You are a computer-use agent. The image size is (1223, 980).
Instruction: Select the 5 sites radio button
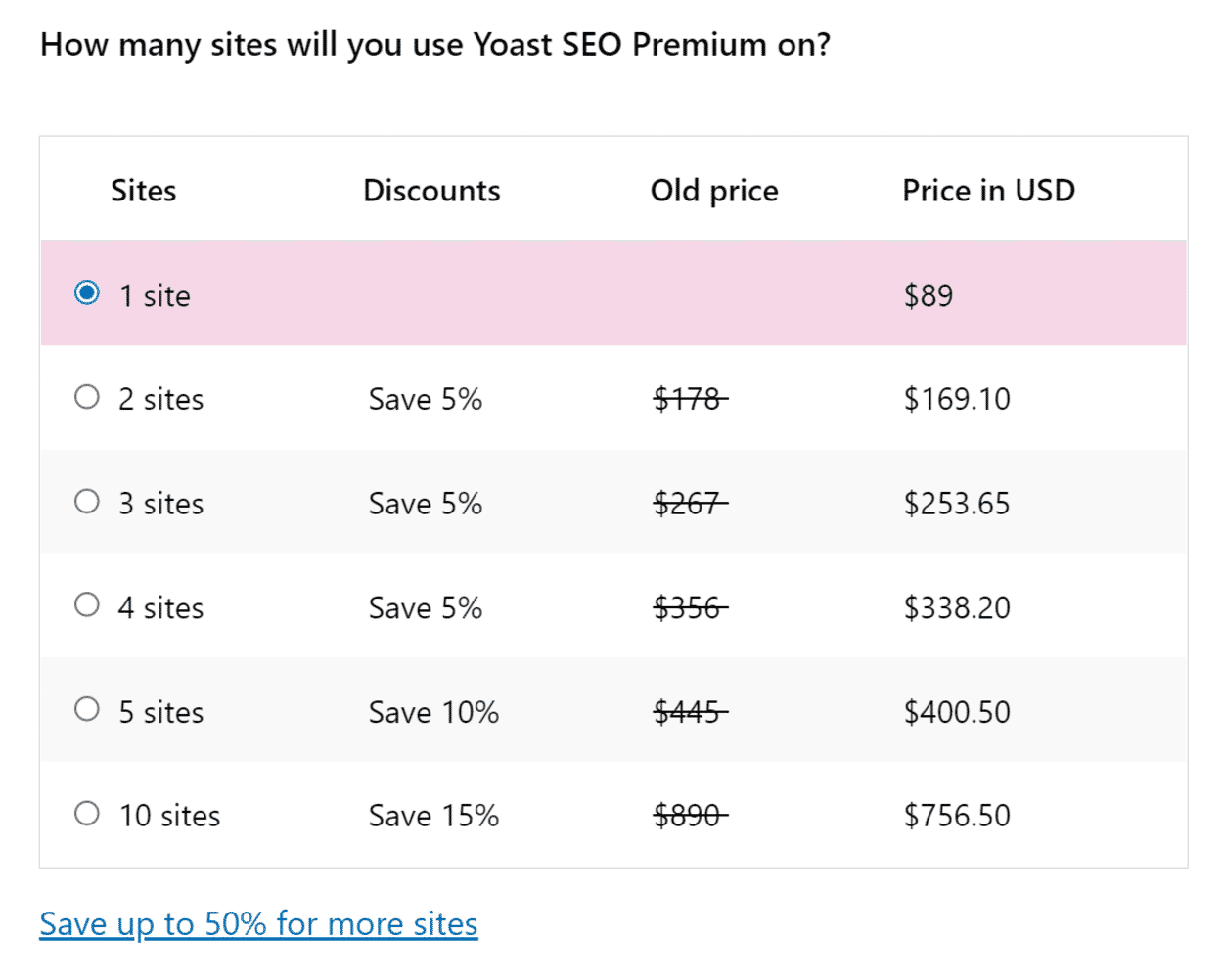click(x=87, y=709)
